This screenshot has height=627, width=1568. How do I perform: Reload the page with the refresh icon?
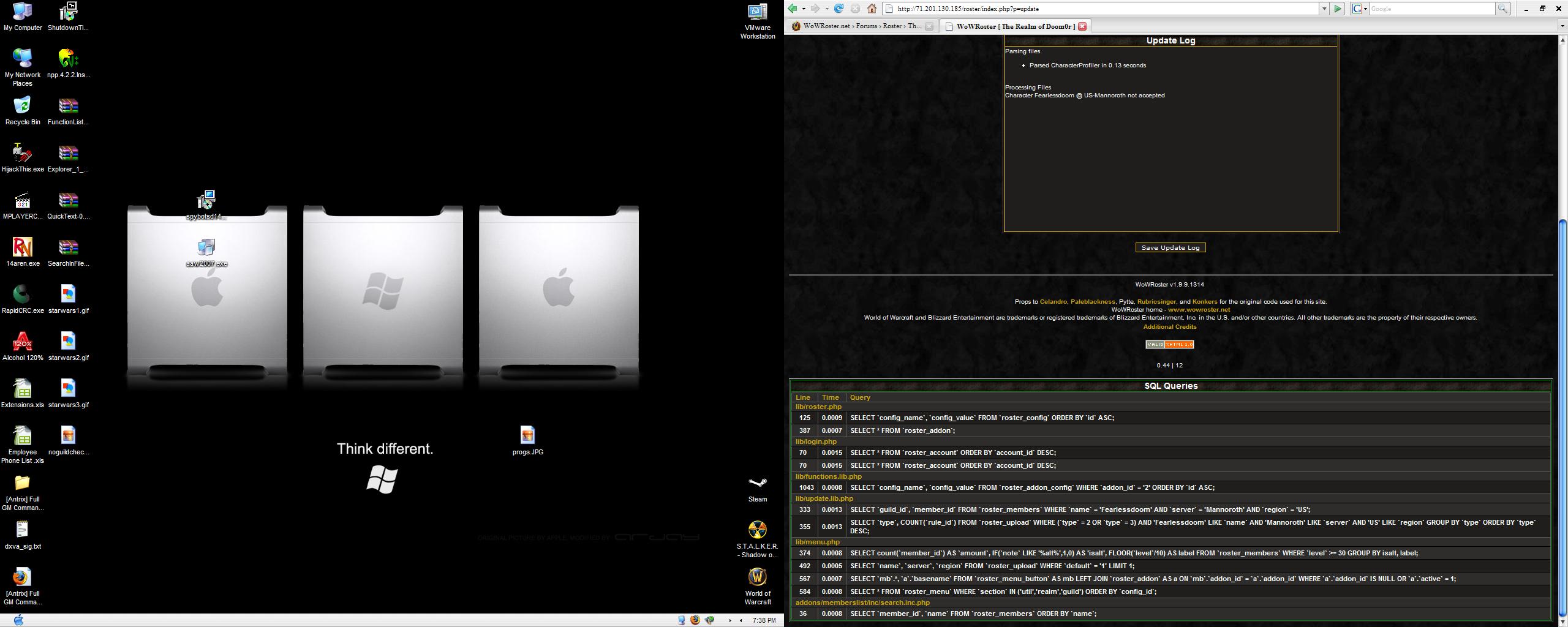point(839,9)
